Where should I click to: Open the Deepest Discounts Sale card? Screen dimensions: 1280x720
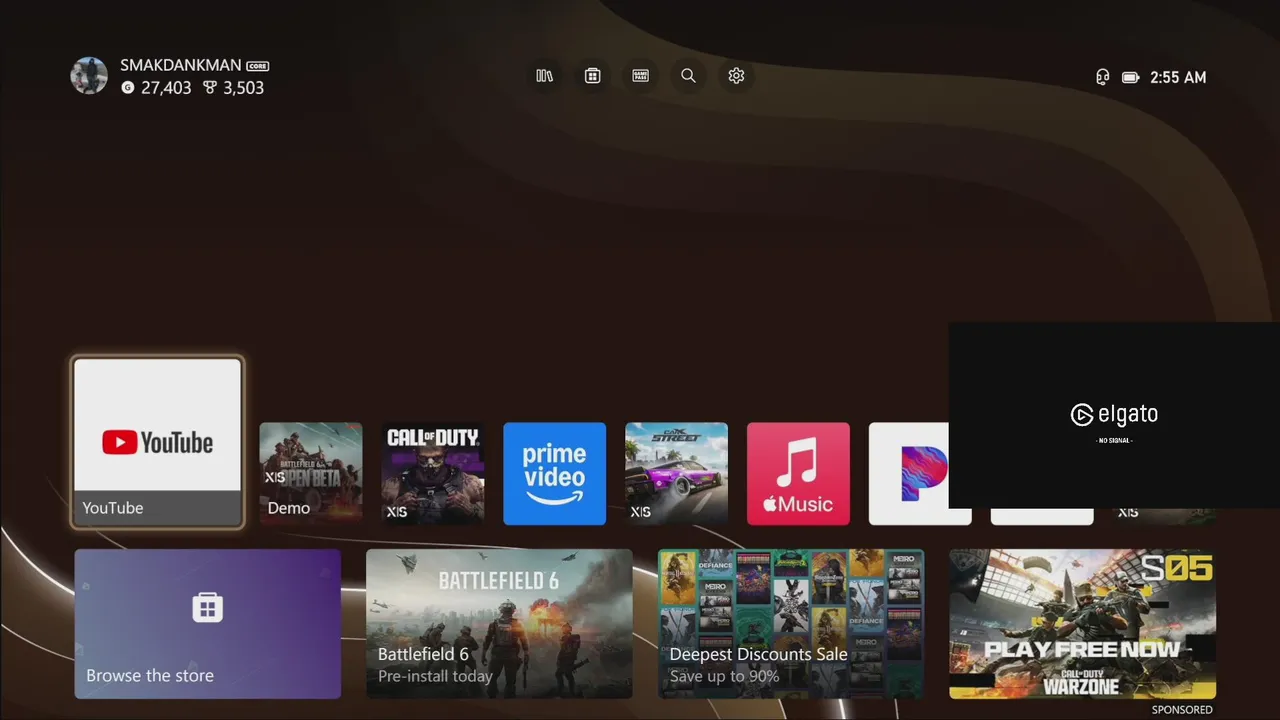791,624
